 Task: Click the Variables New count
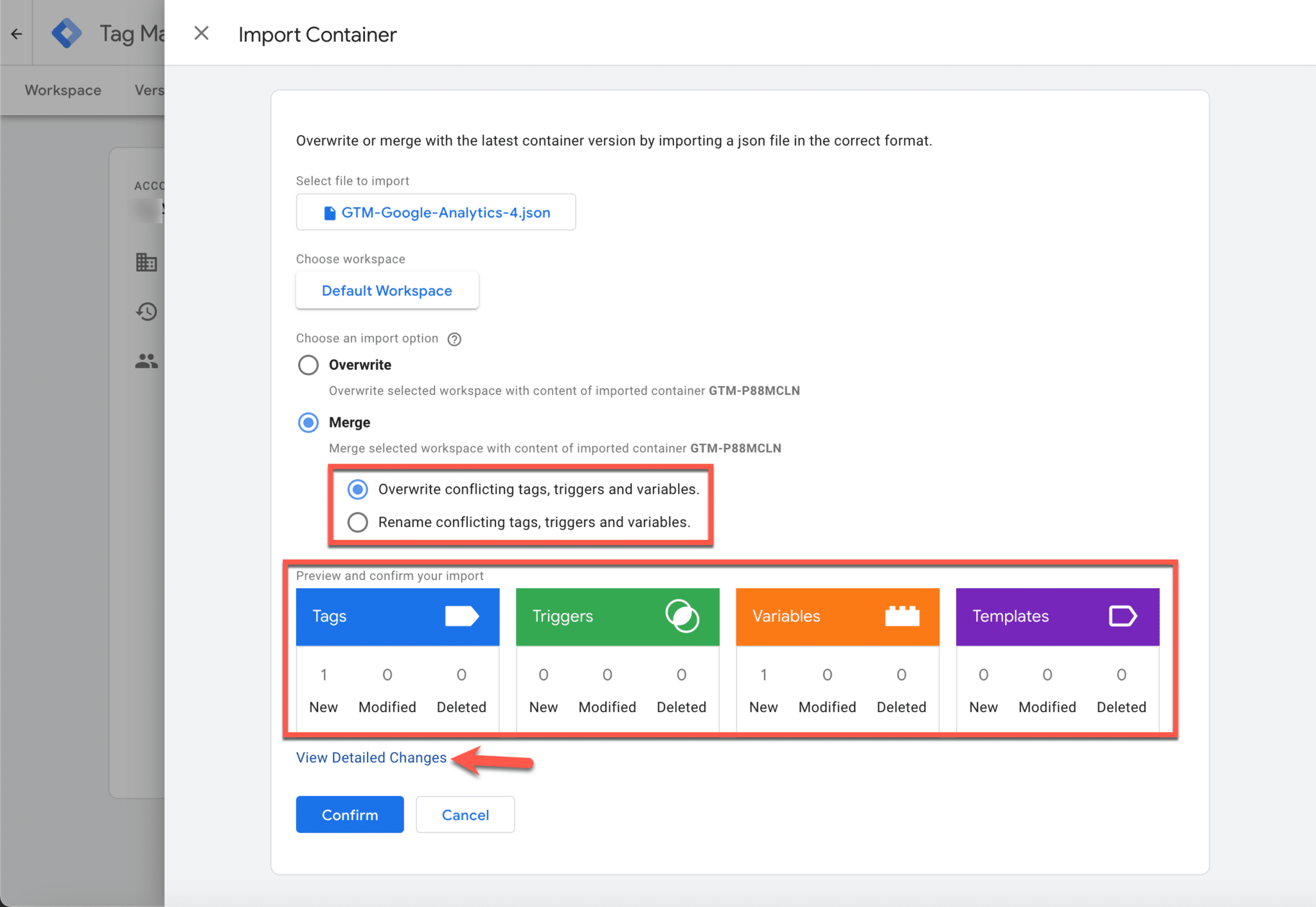tap(763, 675)
